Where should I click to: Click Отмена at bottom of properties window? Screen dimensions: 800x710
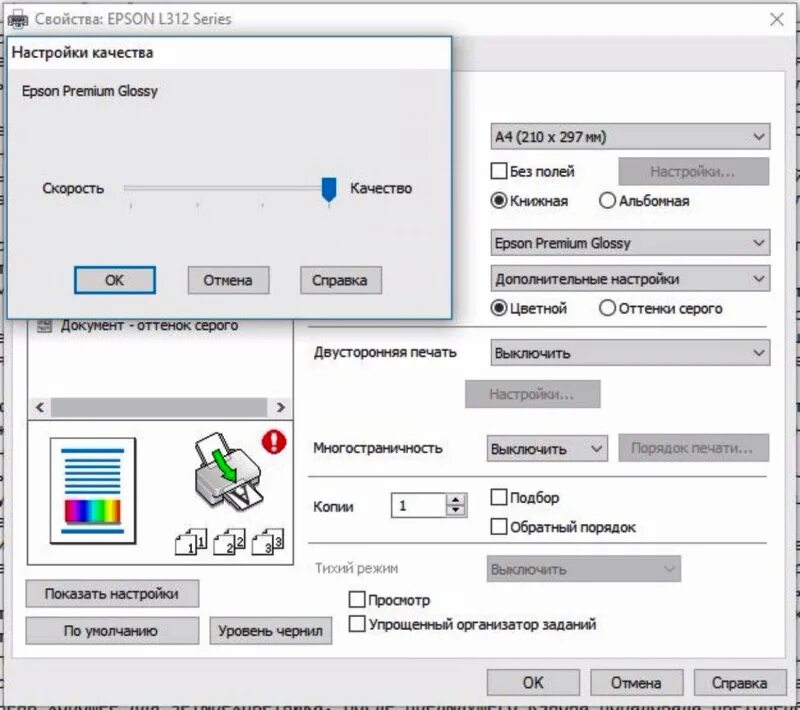[636, 682]
